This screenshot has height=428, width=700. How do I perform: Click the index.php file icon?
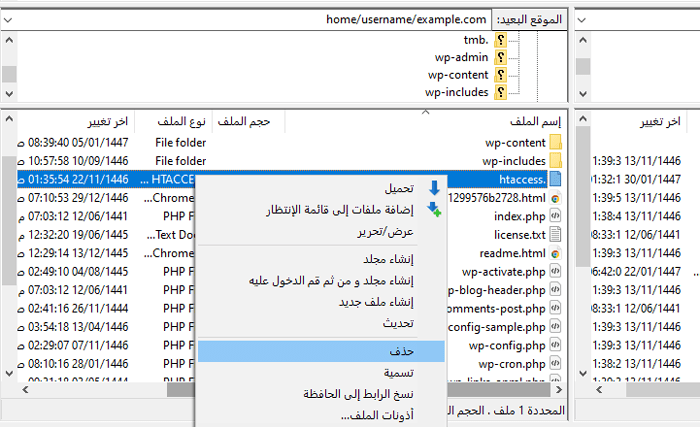click(555, 216)
